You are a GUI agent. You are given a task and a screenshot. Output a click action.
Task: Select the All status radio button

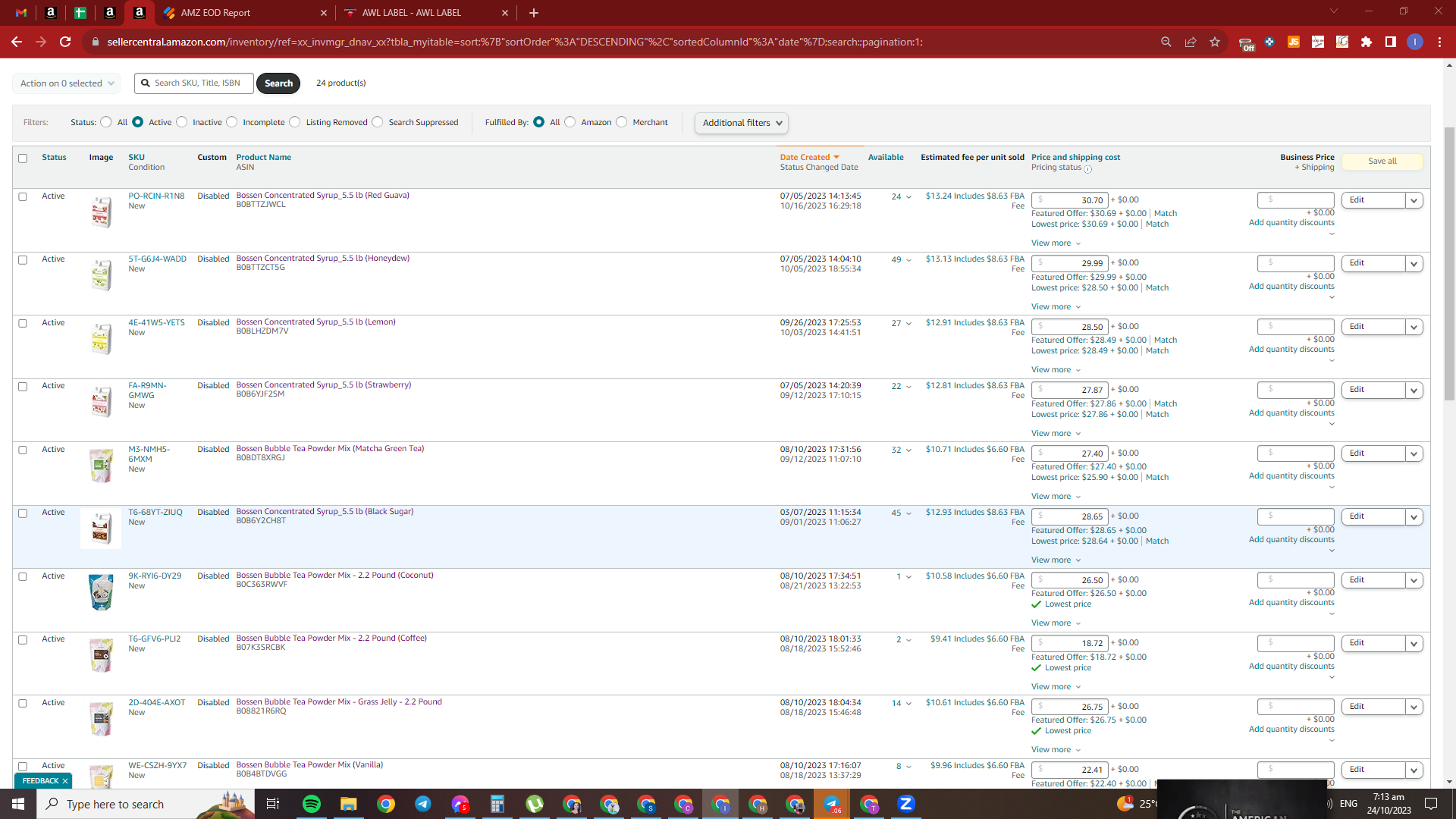(x=106, y=122)
